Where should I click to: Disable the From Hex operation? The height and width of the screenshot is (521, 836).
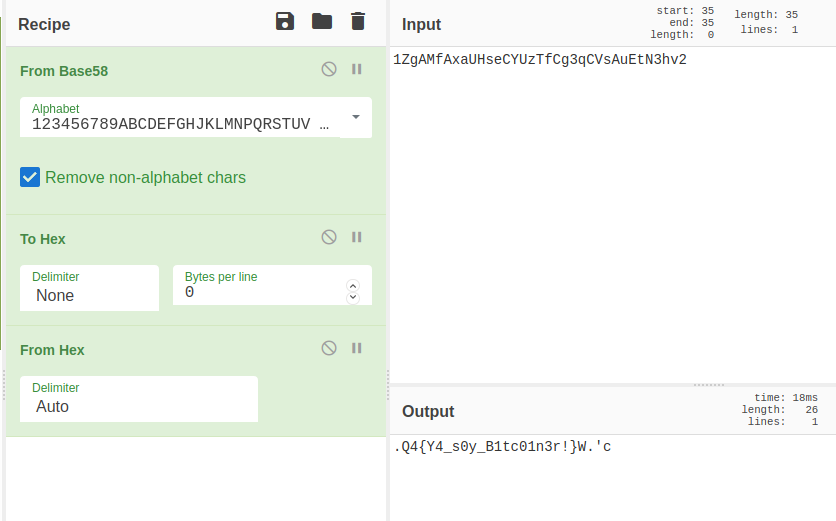pyautogui.click(x=329, y=348)
